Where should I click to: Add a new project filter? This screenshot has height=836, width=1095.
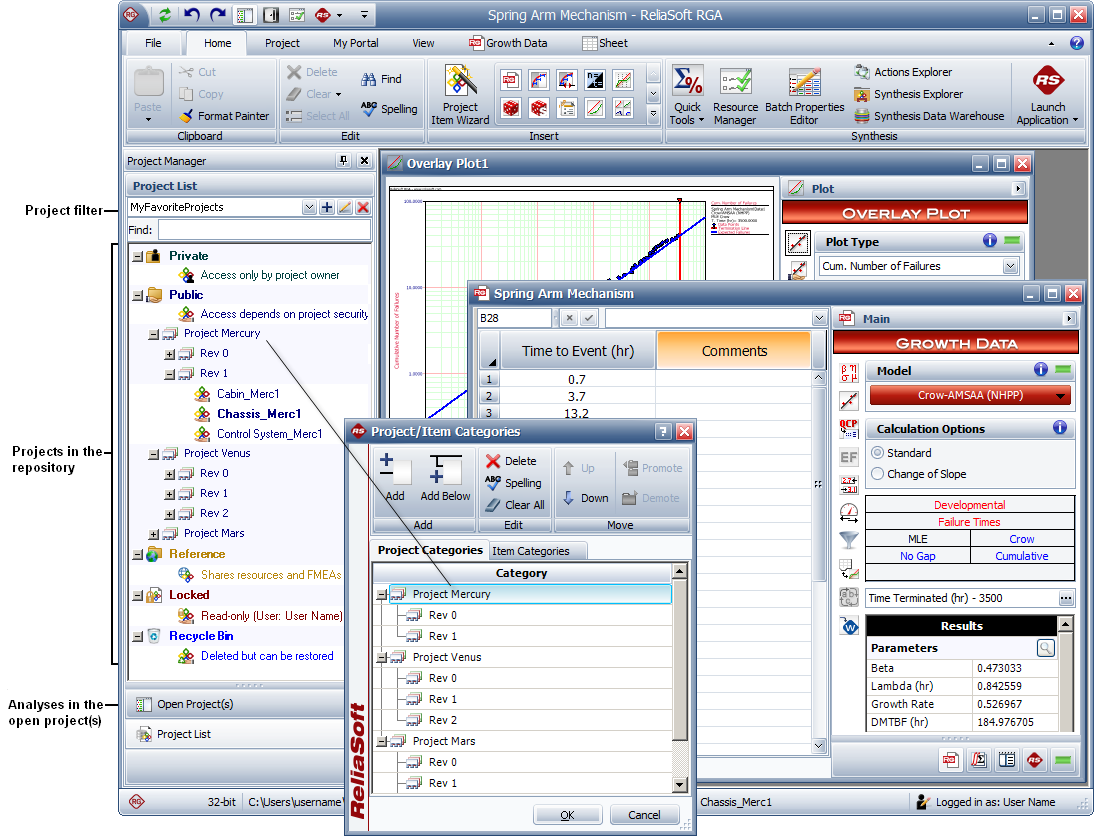[x=327, y=207]
